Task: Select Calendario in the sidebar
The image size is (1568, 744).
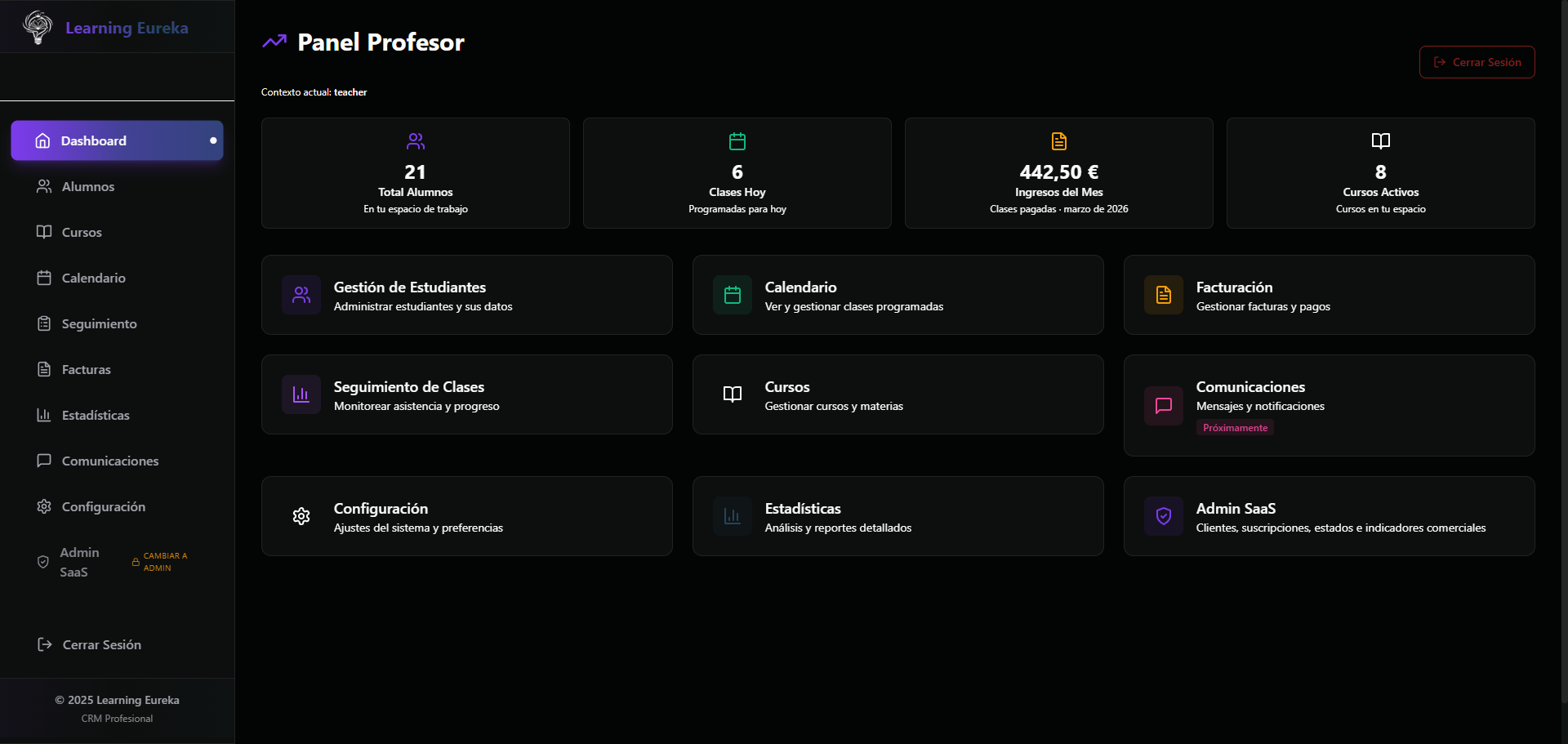Action: pyautogui.click(x=117, y=278)
